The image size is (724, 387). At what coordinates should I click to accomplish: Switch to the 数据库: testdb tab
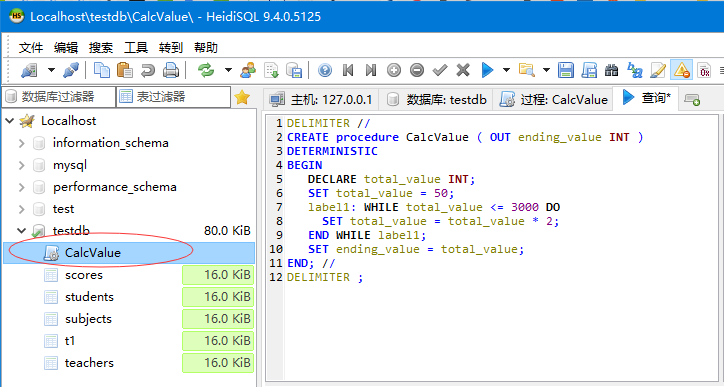point(437,99)
